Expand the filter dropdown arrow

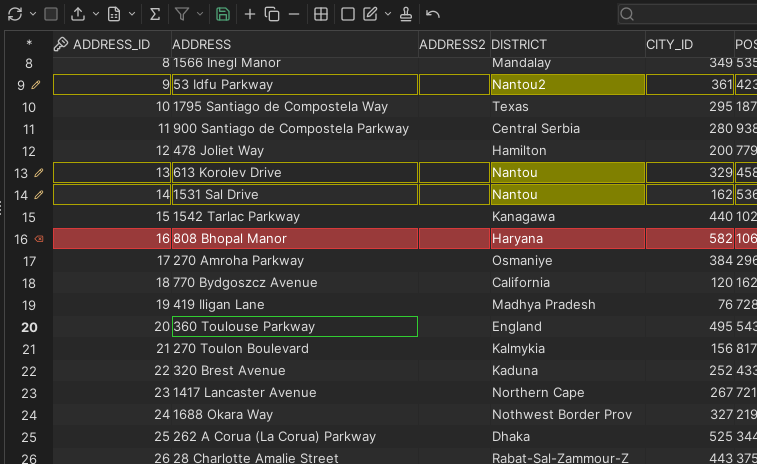click(x=200, y=14)
